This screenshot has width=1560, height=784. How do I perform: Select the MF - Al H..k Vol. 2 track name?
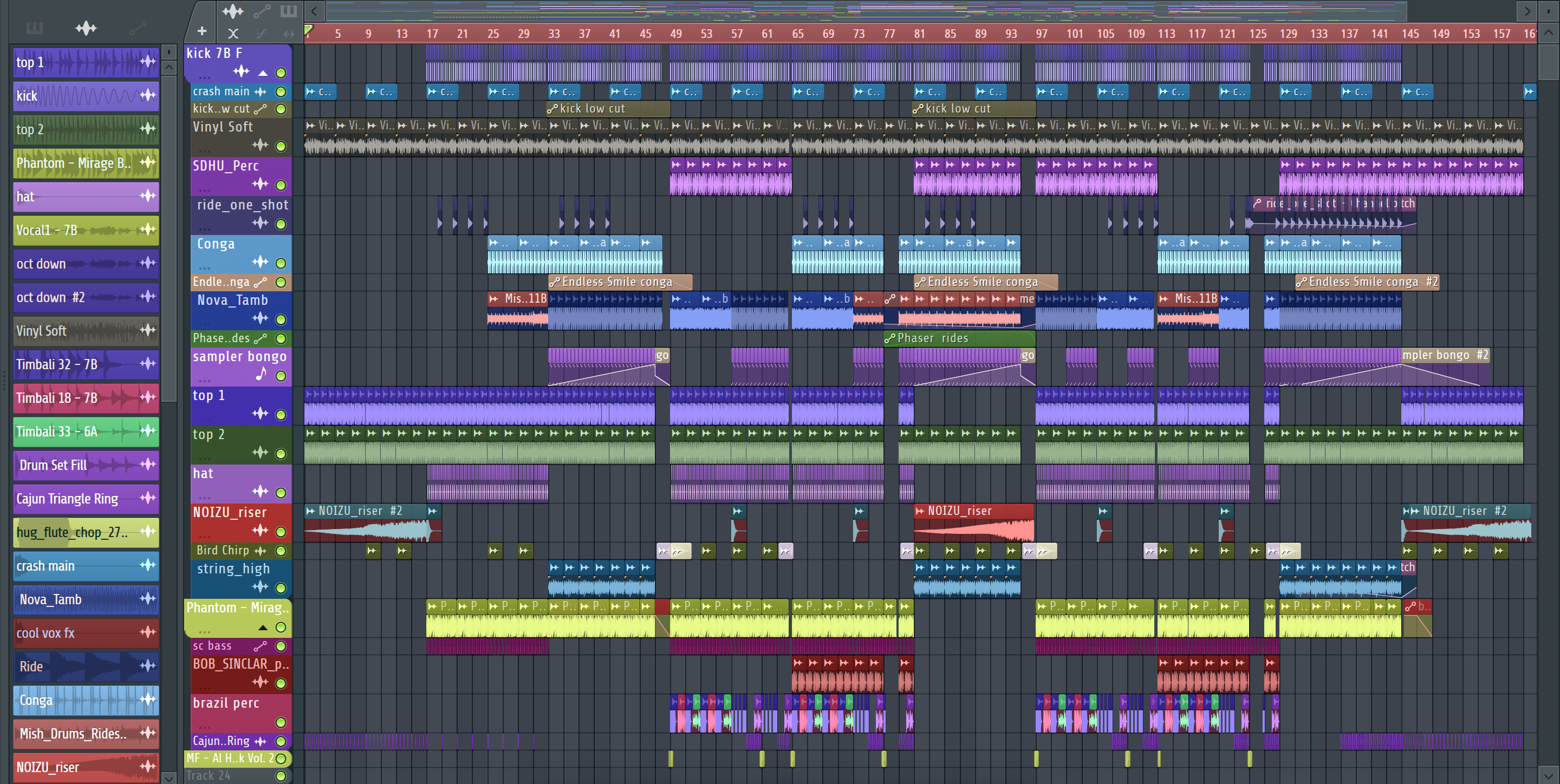tap(230, 758)
